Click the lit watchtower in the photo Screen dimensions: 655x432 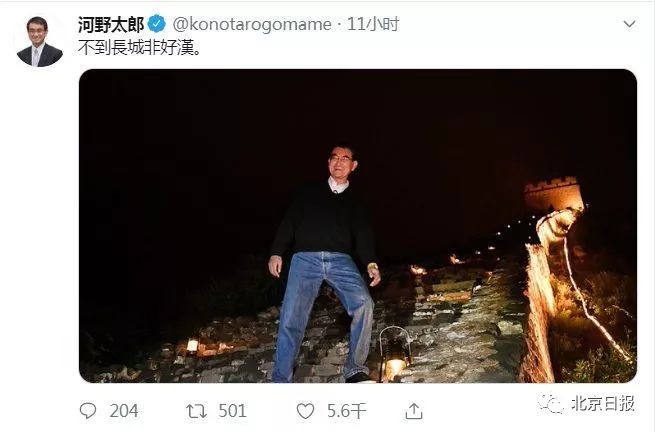coord(553,193)
